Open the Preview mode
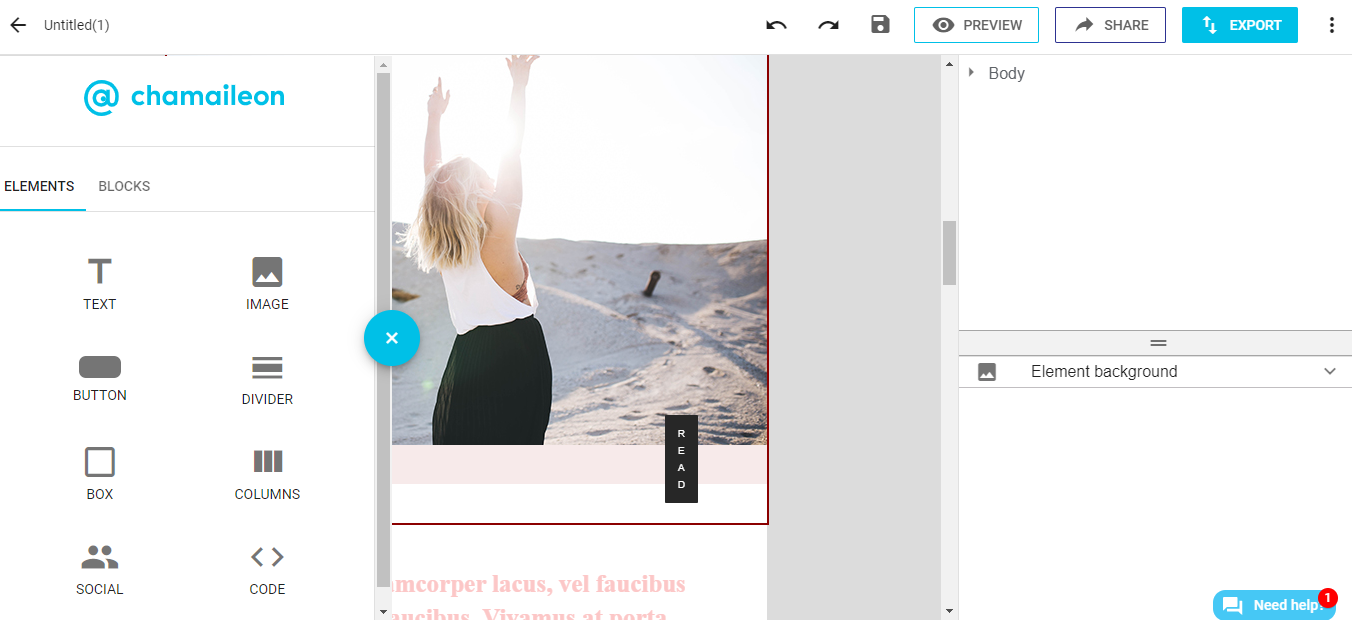Image resolution: width=1352 pixels, height=620 pixels. pos(976,25)
